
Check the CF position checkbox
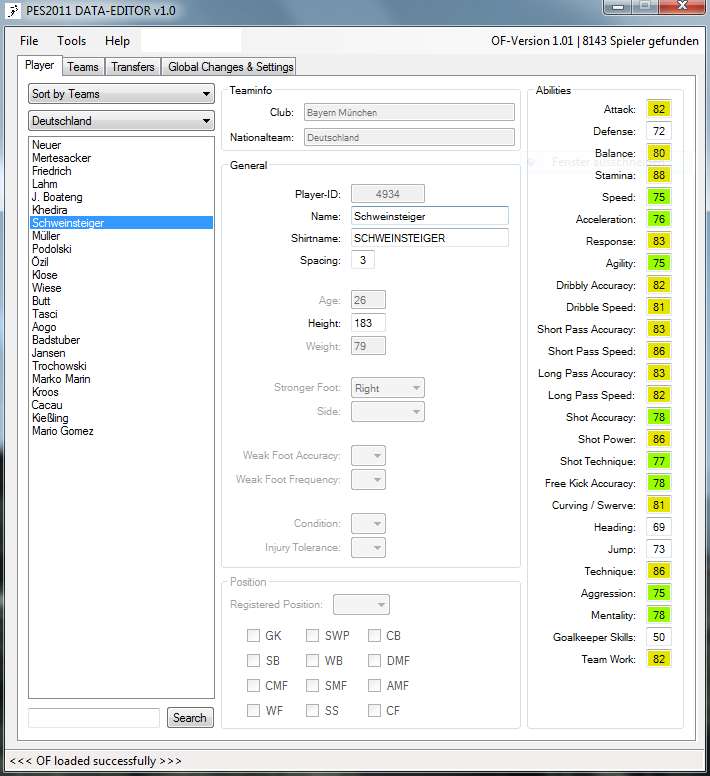375,711
